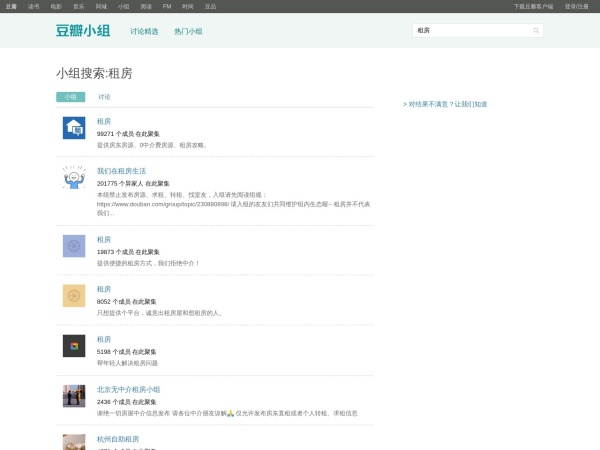Viewport: 600px width, 450px height.
Task: Open the 杭州自助租房 group link
Action: [118, 439]
